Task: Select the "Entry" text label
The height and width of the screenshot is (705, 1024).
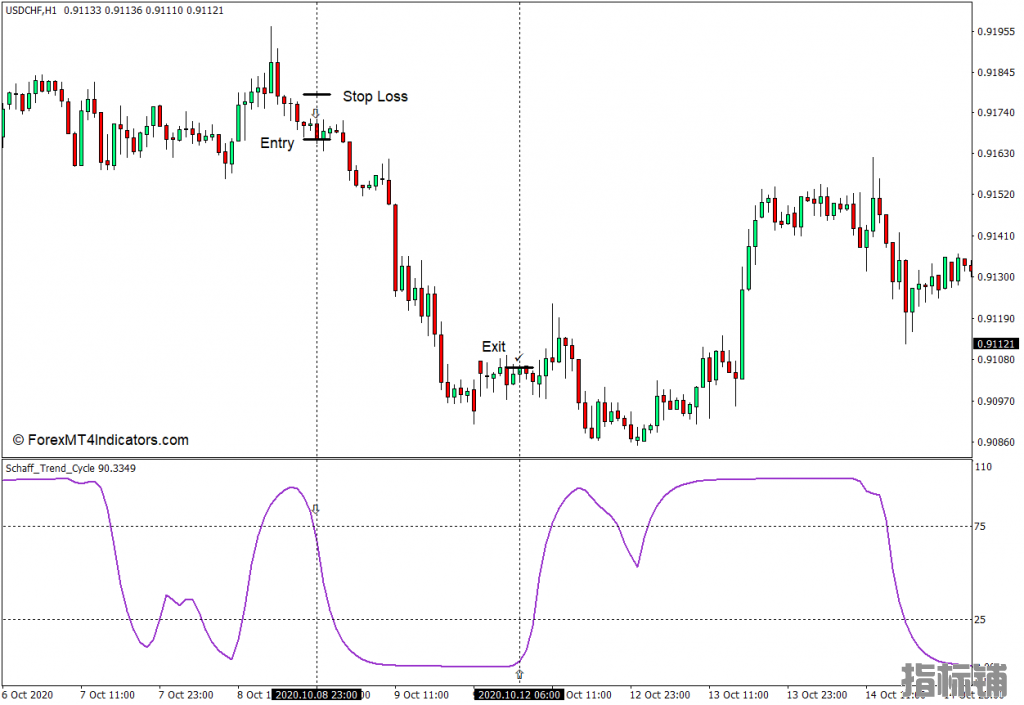Action: point(277,143)
